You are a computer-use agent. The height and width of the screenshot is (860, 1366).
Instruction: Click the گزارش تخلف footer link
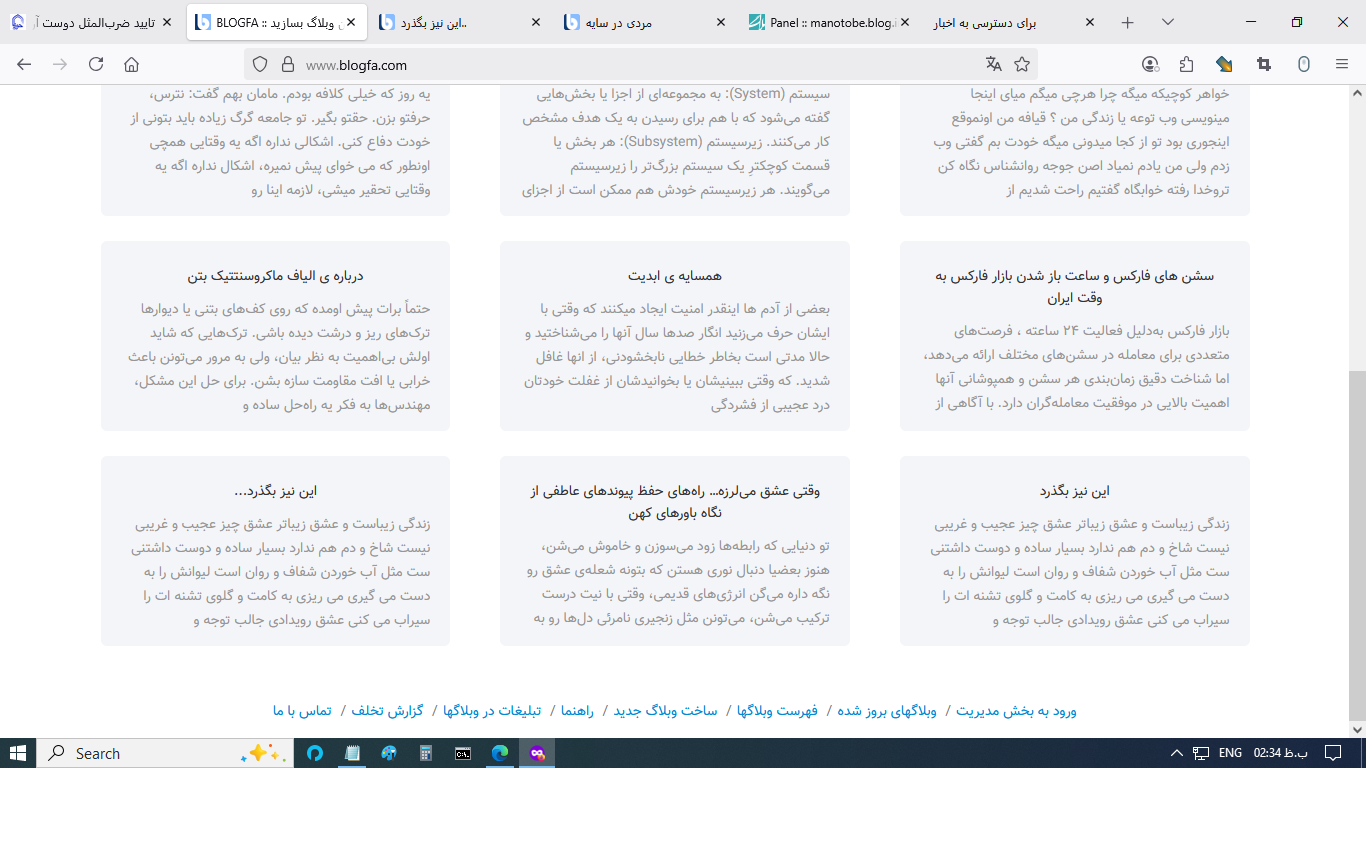(387, 711)
